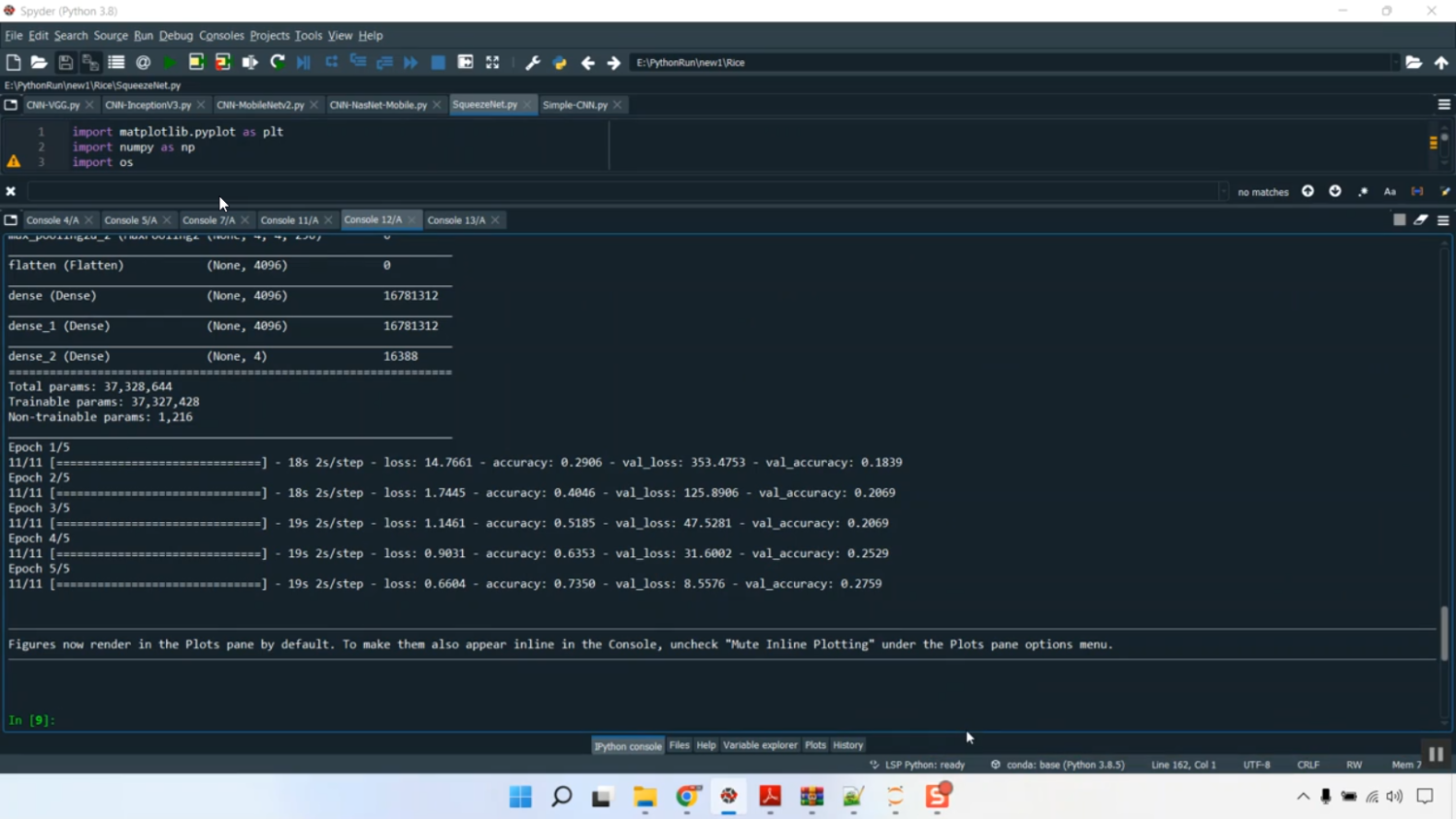Toggle case sensitive Aa search option
Image resolution: width=1456 pixels, height=819 pixels.
point(1390,192)
